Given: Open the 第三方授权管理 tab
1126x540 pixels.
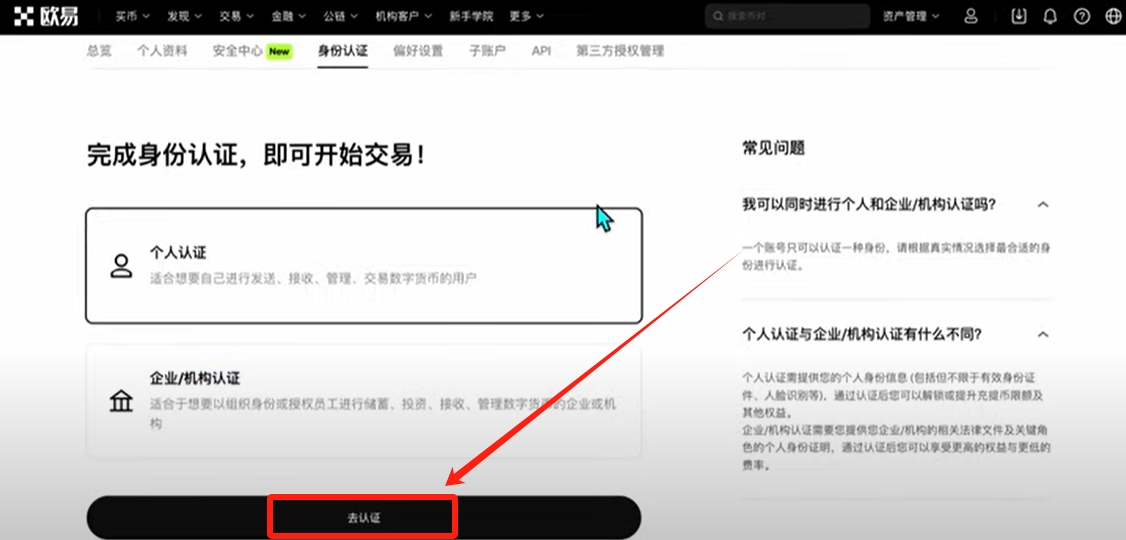Looking at the screenshot, I should [620, 51].
